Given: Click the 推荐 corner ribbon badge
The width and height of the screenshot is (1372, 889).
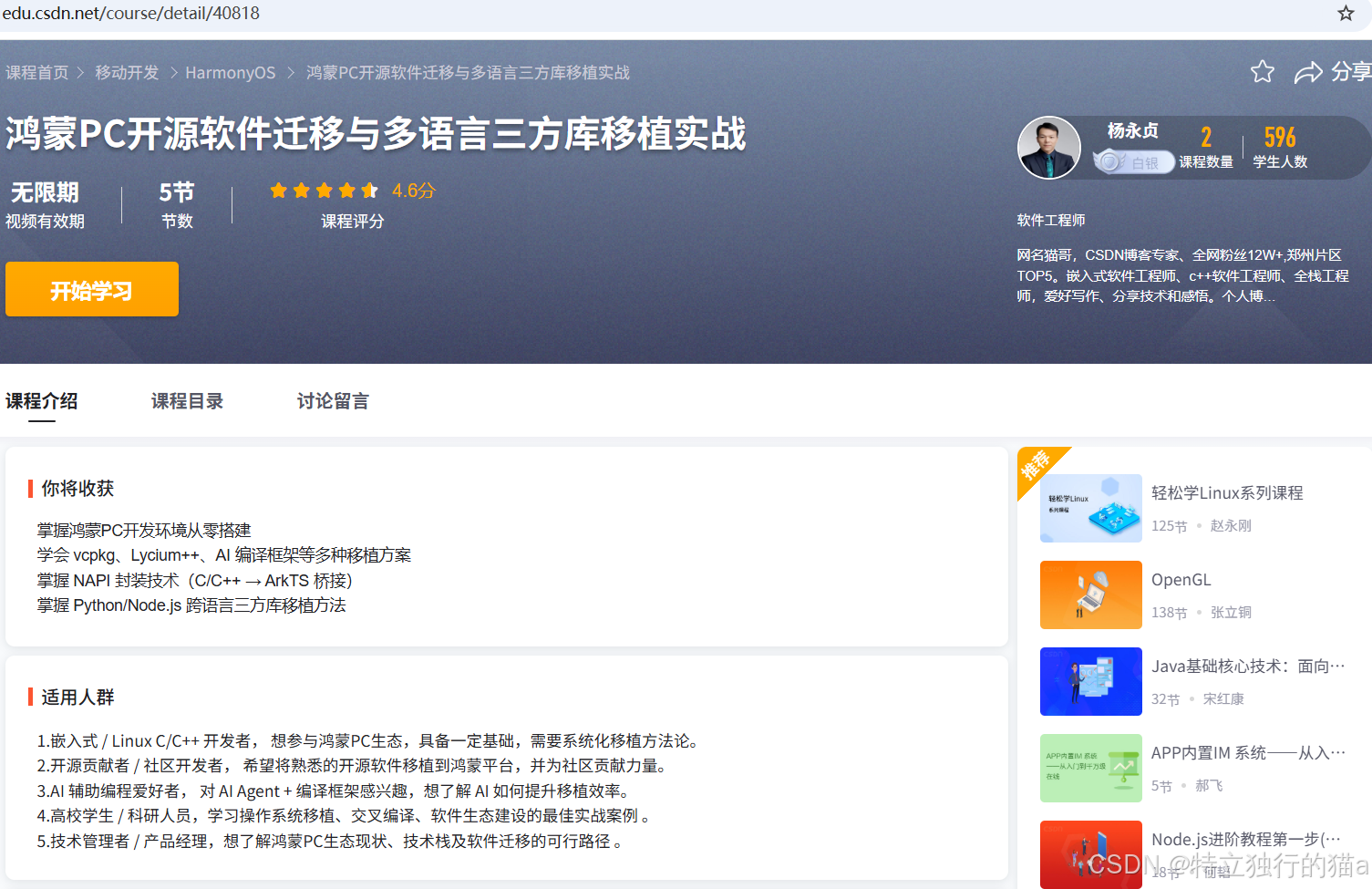Looking at the screenshot, I should [1037, 467].
